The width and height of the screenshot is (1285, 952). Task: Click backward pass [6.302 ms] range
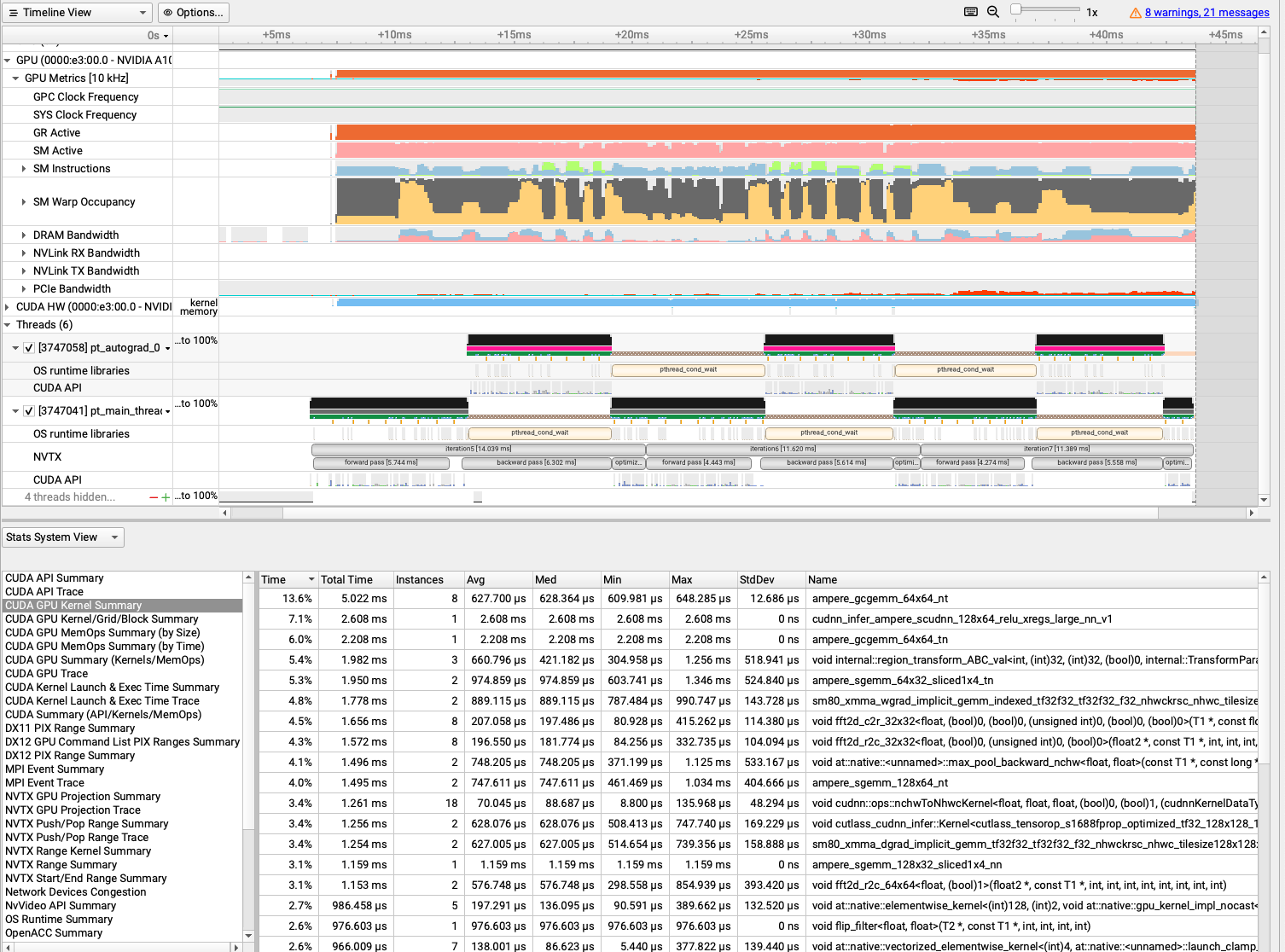tap(537, 463)
